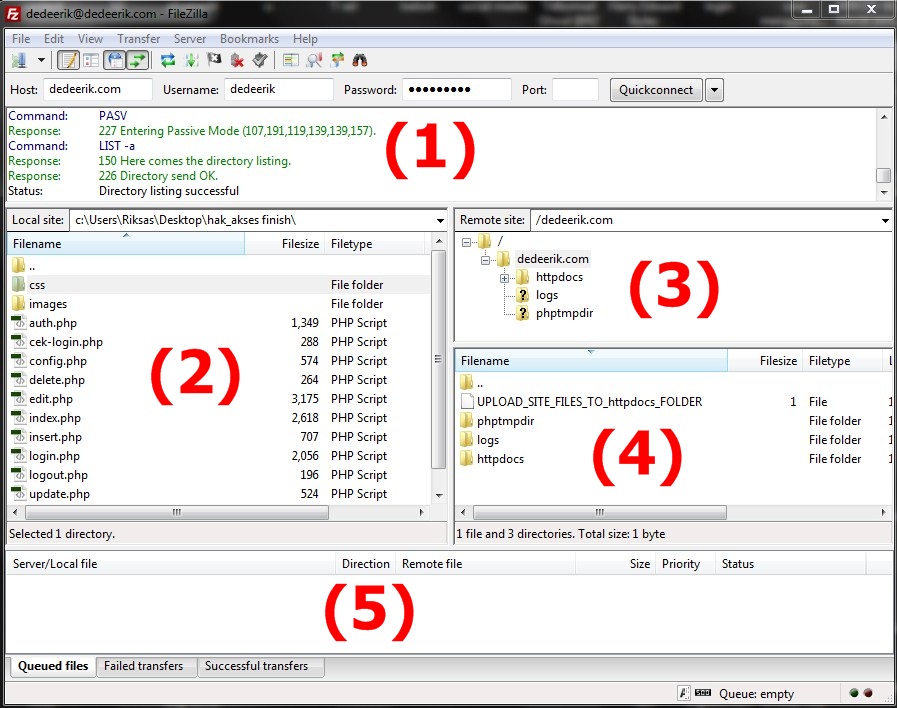Select the images folder in local list
Screen dimensions: 897x708
pyautogui.click(x=220, y=304)
